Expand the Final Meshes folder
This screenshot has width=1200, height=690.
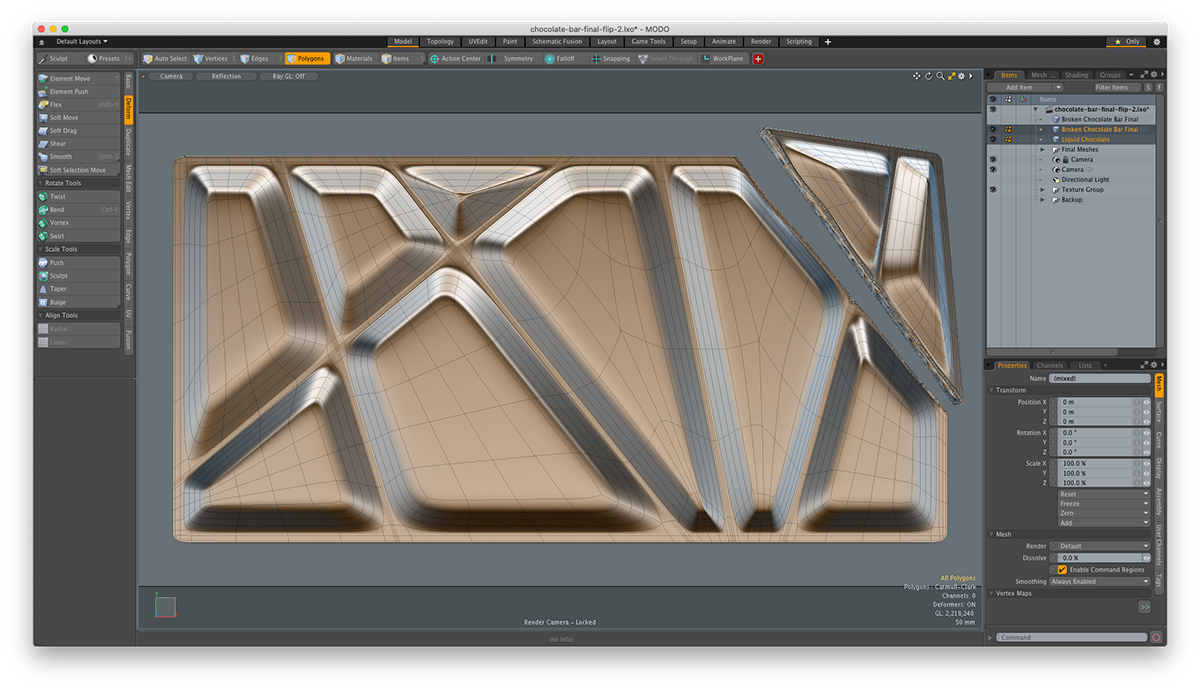coord(1042,150)
